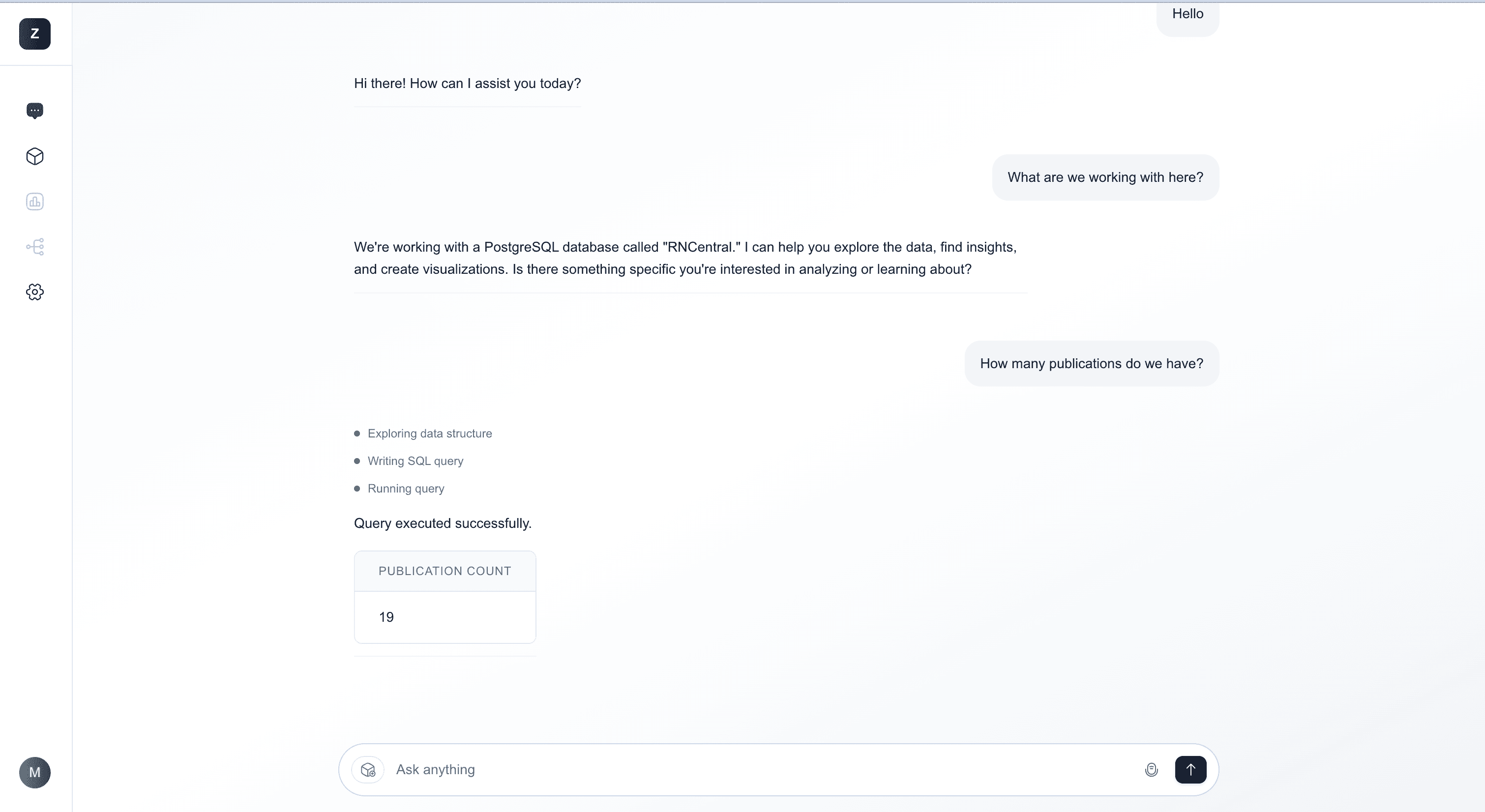Open the bar chart icon in the sidebar
The image size is (1485, 812).
[34, 202]
